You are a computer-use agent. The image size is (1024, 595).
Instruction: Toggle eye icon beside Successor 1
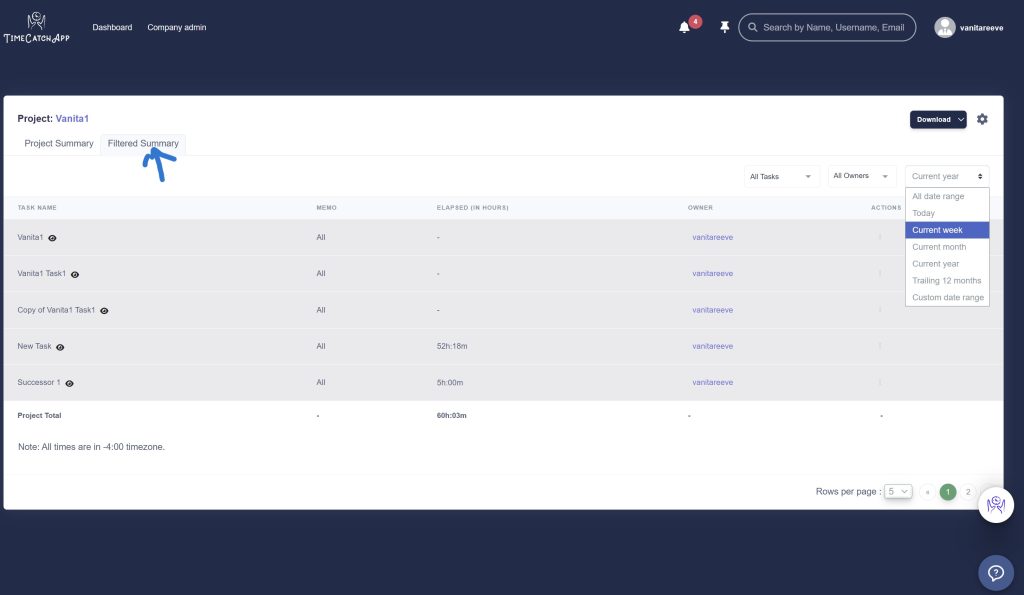point(69,383)
